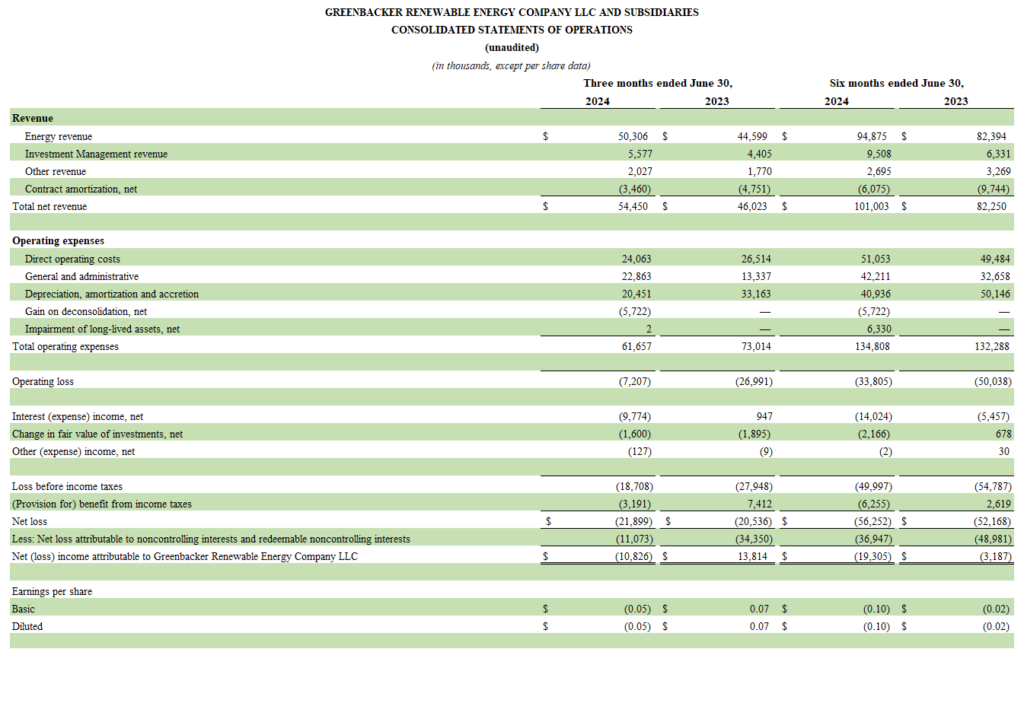Select the 'Basic' row label
Viewport: 1024px width, 719px height.
[x=23, y=609]
